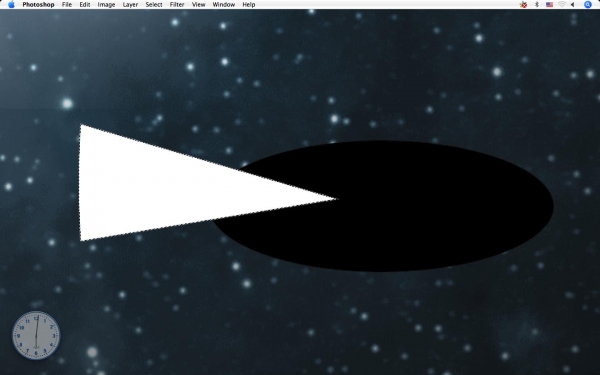Click the analog clock widget

click(x=36, y=336)
